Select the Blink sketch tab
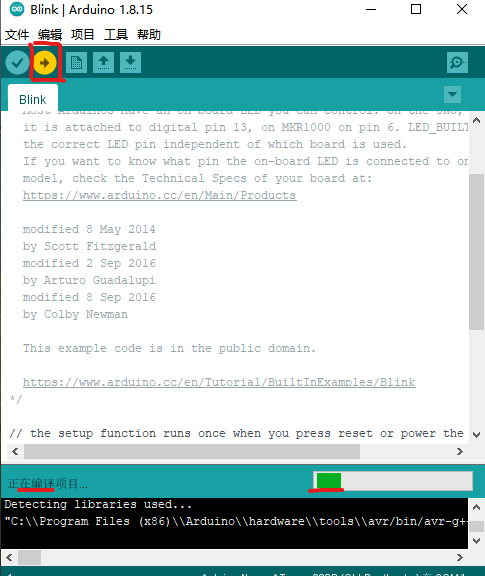485x576 pixels. (x=33, y=98)
